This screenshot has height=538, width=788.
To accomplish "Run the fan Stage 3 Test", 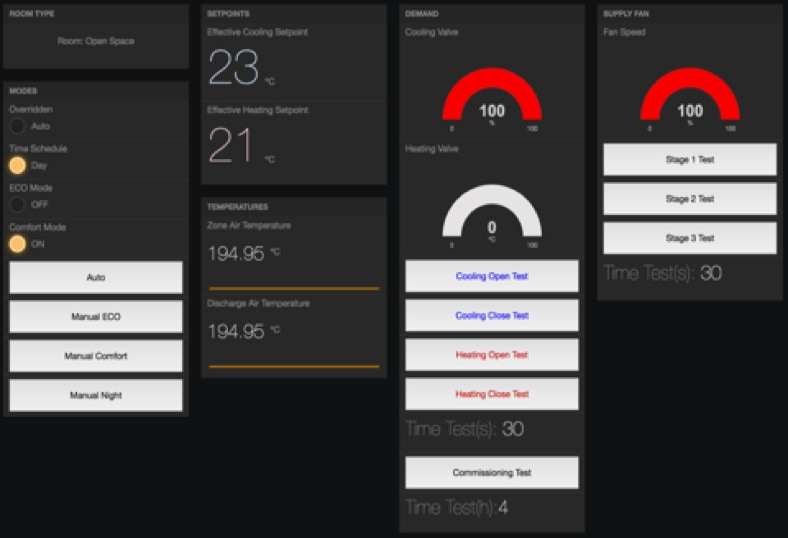I will 689,238.
